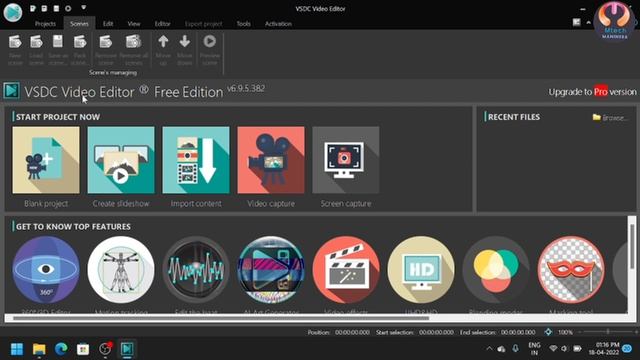Click the Masking tool red mask icon
This screenshot has height=360, width=640.
click(571, 269)
